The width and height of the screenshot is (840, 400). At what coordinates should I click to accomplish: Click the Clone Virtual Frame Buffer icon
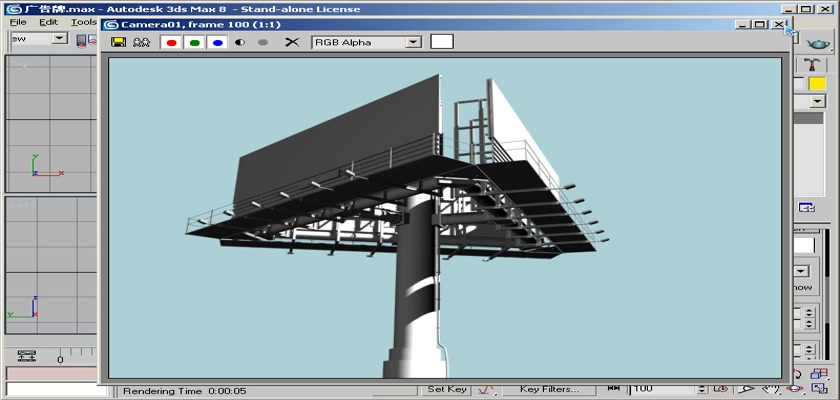pos(141,43)
